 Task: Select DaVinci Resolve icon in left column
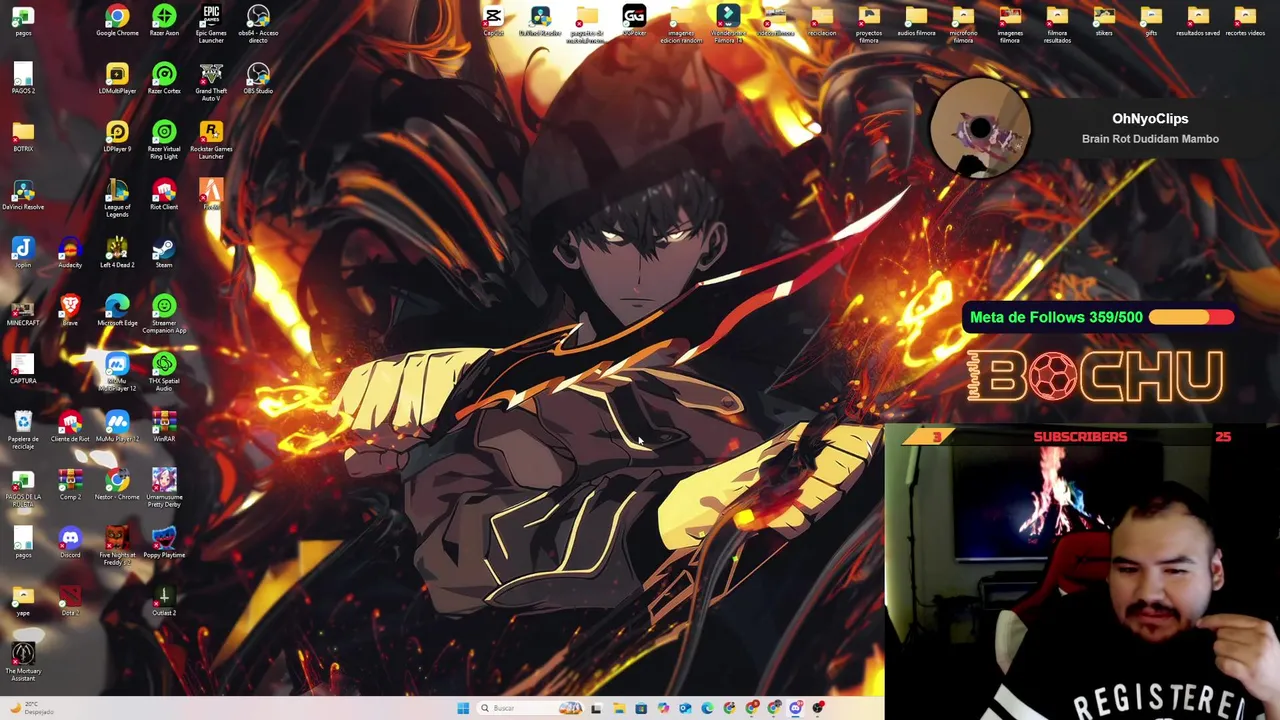(x=23, y=195)
